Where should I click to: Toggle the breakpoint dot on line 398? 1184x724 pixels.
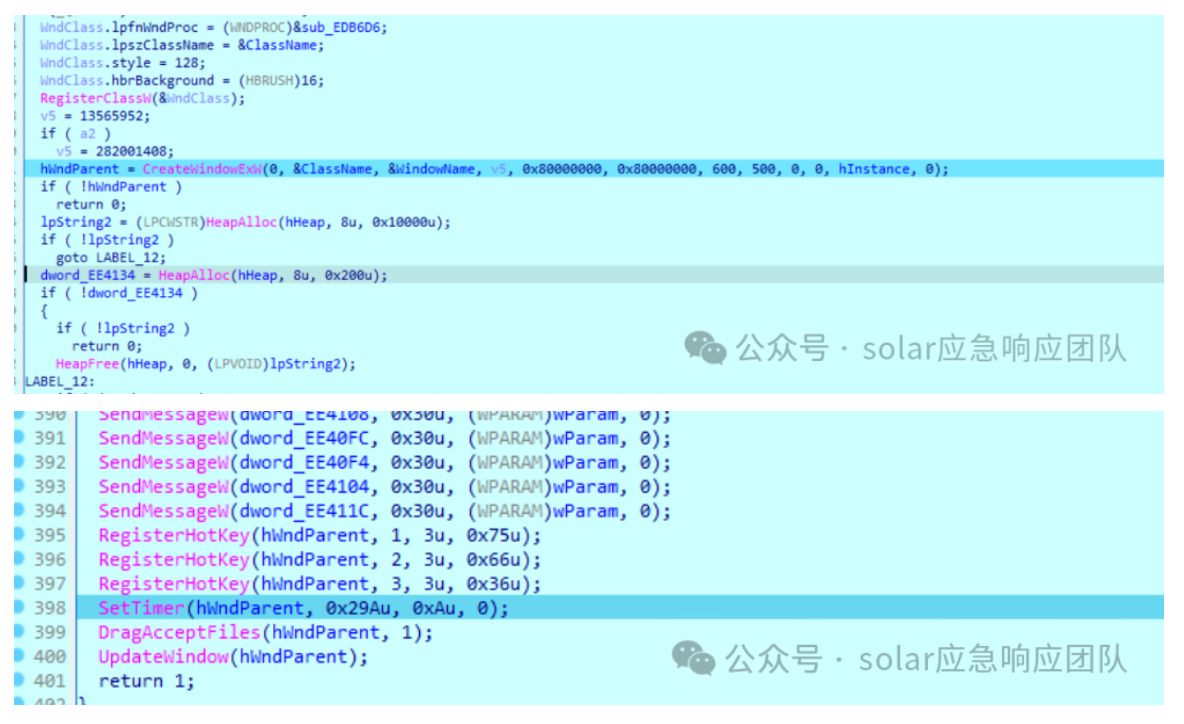pyautogui.click(x=19, y=608)
